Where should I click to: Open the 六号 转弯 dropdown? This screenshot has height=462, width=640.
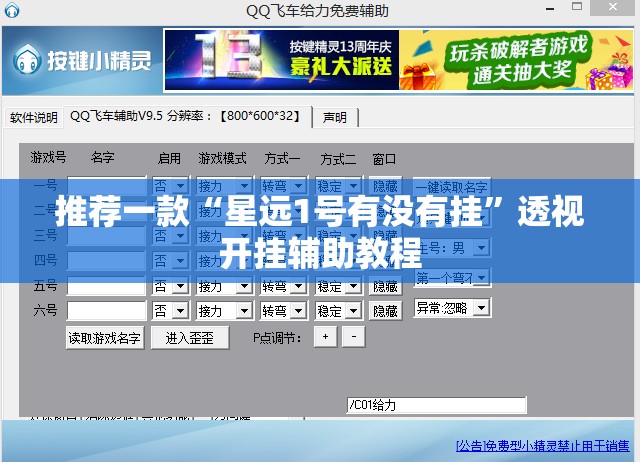(284, 311)
